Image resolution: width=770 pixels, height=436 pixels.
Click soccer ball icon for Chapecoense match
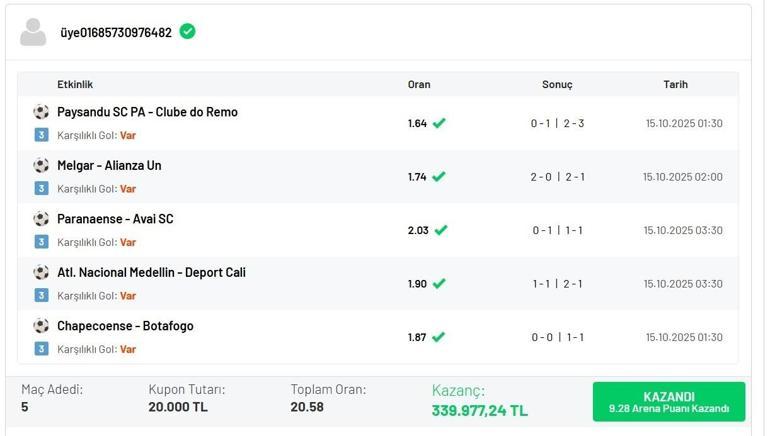(x=41, y=326)
